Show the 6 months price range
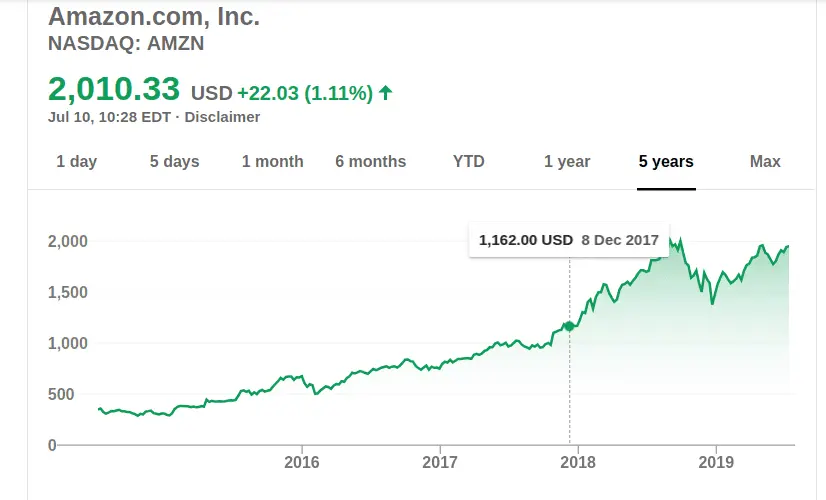This screenshot has height=500, width=826. coord(371,161)
